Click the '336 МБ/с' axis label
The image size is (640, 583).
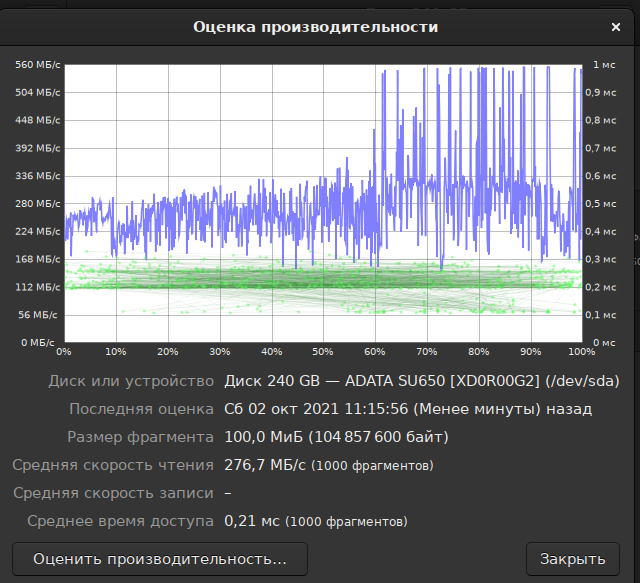coord(38,176)
